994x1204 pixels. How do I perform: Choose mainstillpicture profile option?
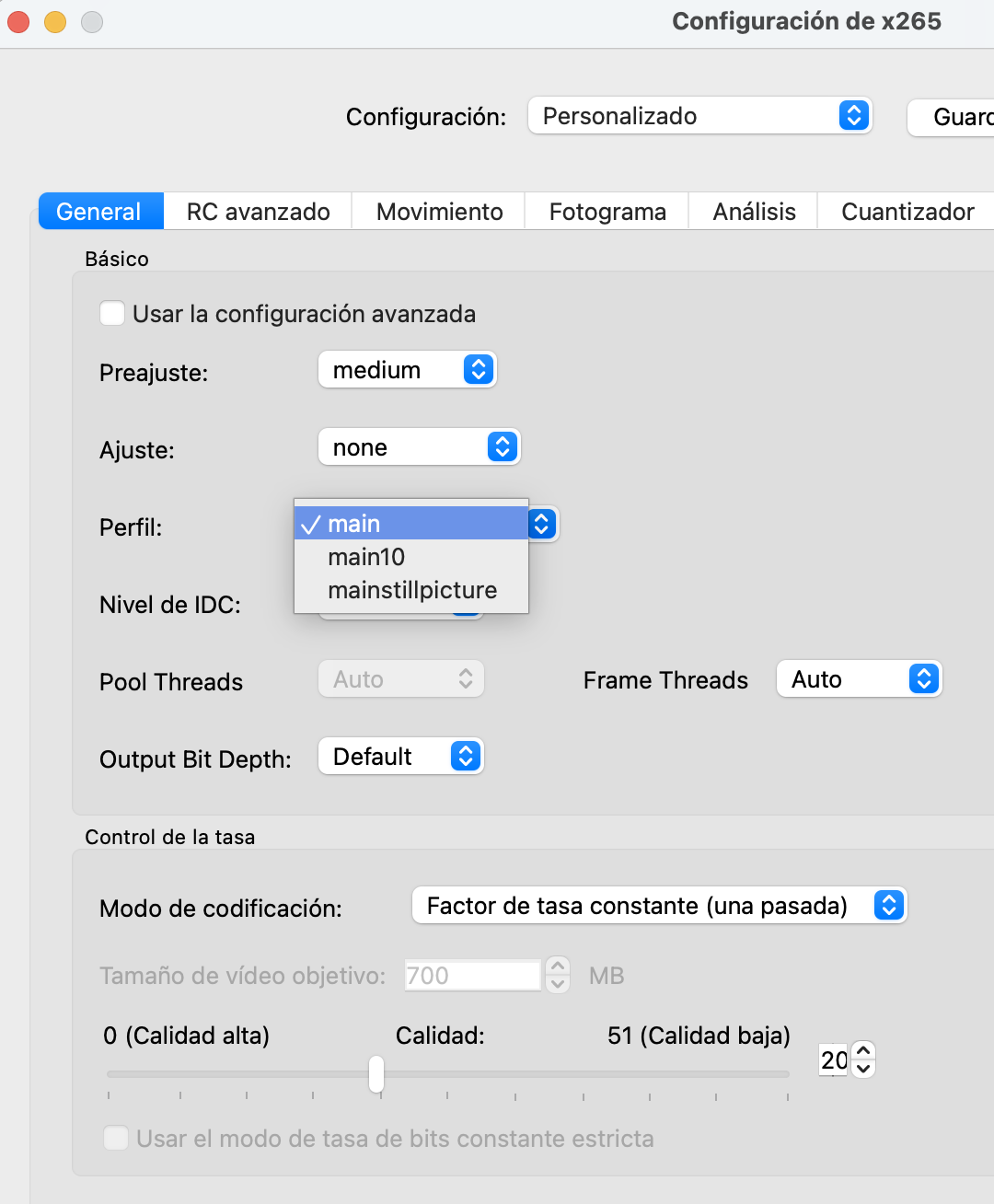coord(412,590)
